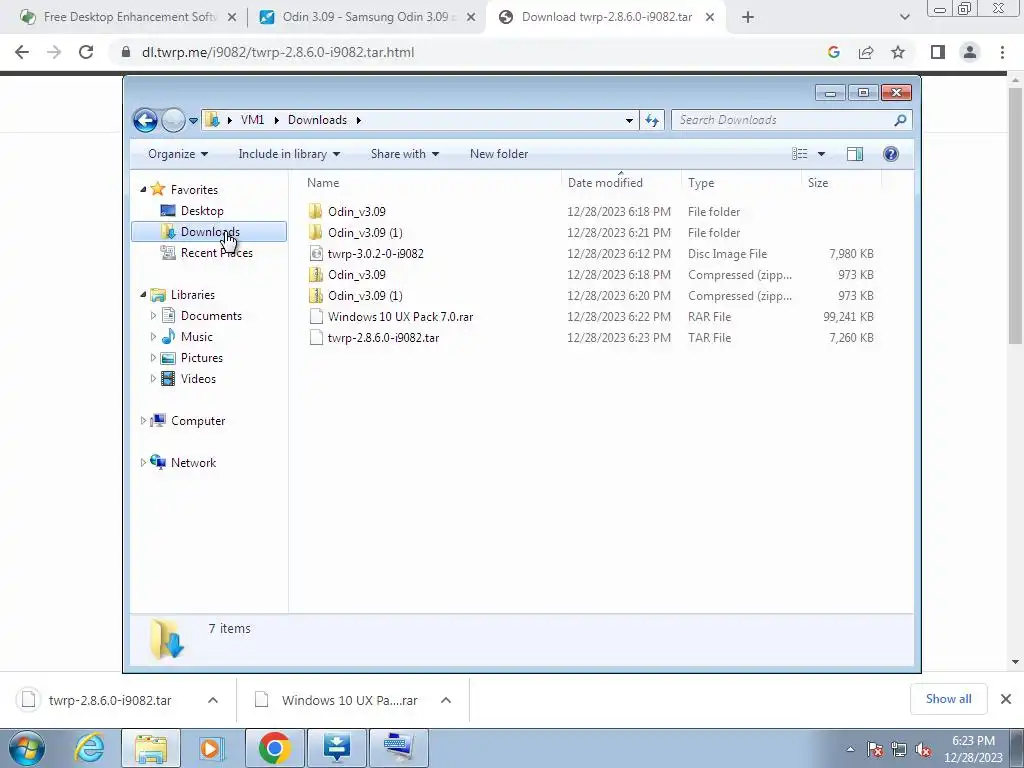Viewport: 1024px width, 768px height.
Task: Open a new Chrome tab
Action: pos(748,18)
